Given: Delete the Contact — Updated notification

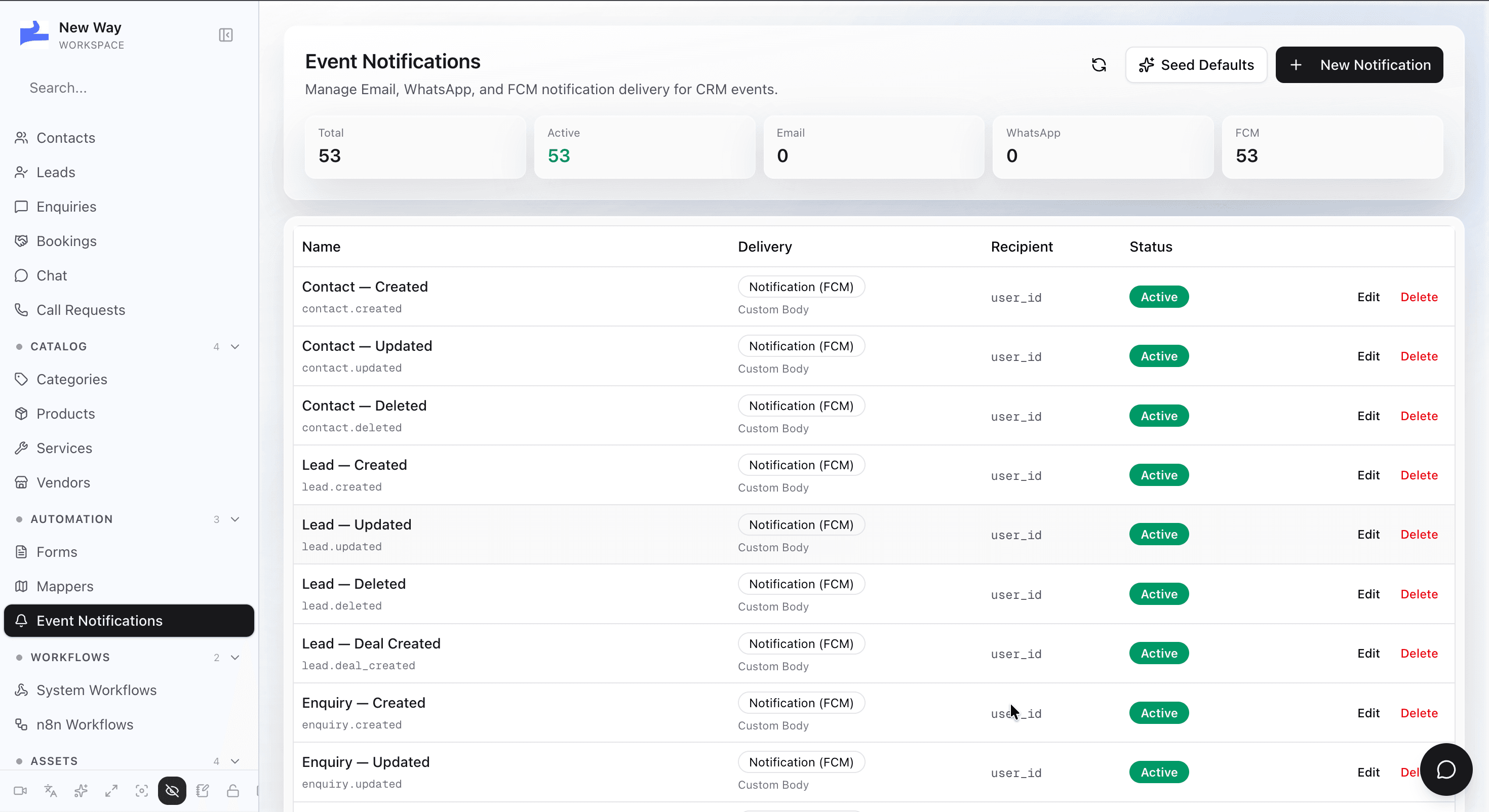Looking at the screenshot, I should point(1419,356).
